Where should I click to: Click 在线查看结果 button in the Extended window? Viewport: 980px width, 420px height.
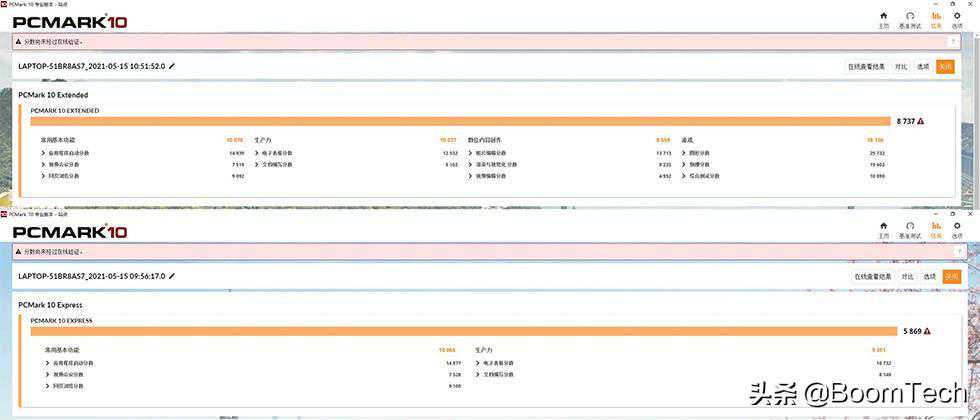coord(867,66)
